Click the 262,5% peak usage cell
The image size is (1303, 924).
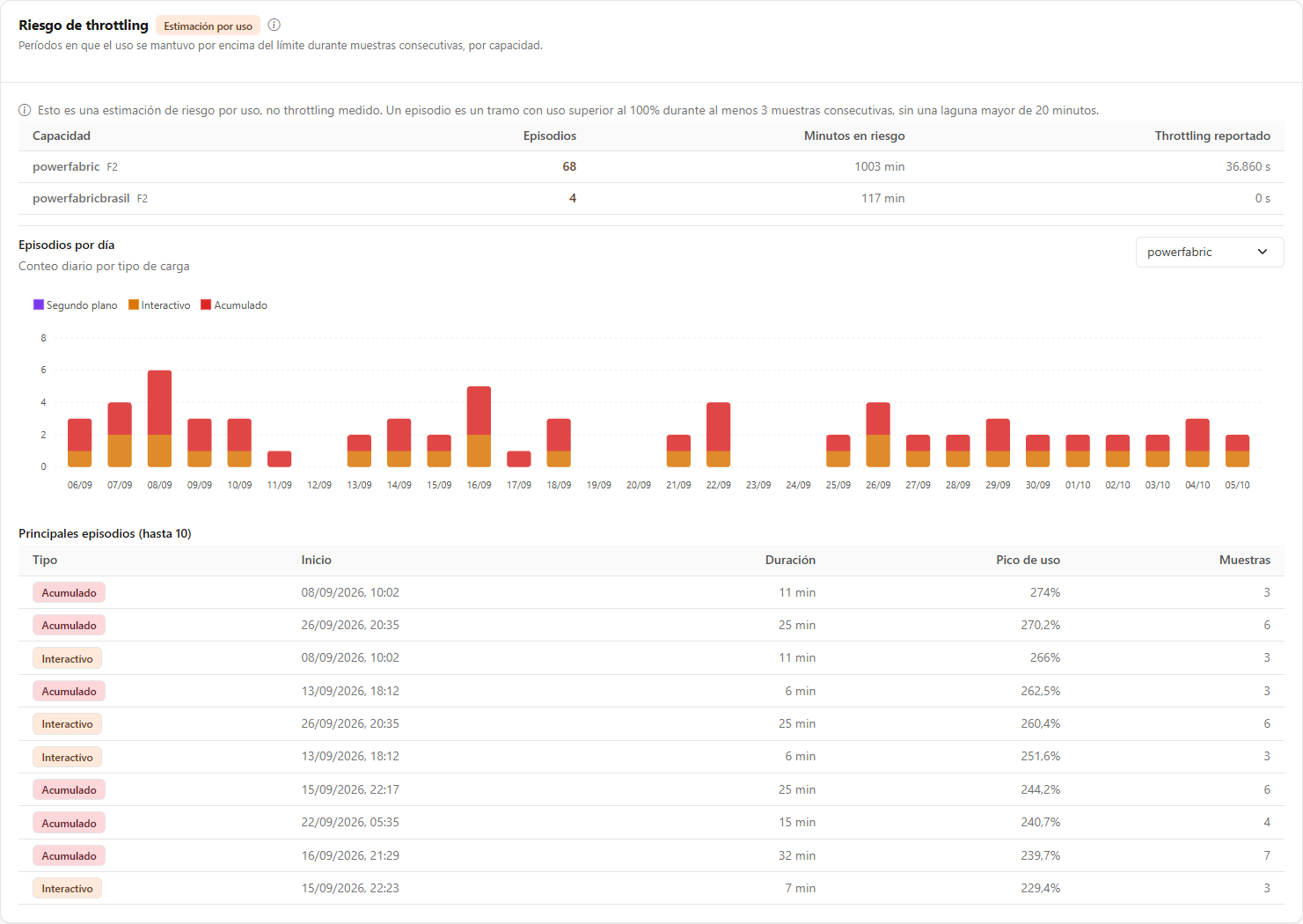coord(1041,691)
